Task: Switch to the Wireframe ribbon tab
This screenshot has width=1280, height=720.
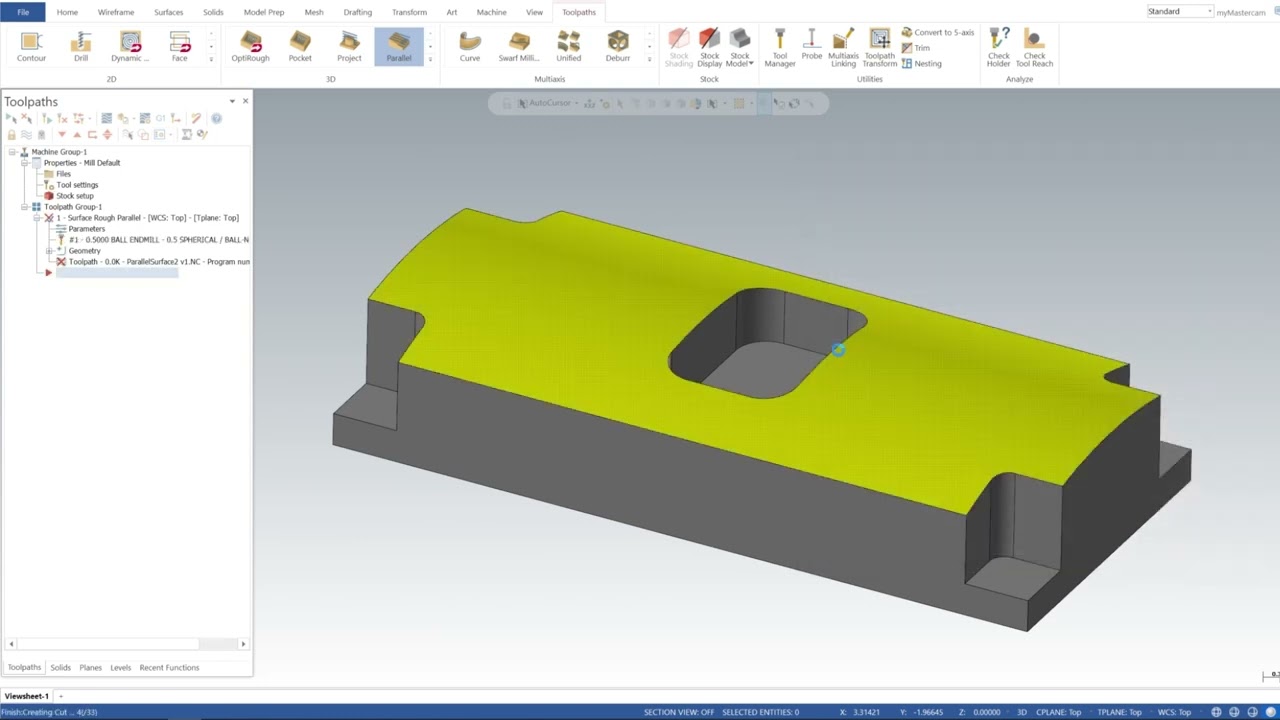Action: [116, 12]
